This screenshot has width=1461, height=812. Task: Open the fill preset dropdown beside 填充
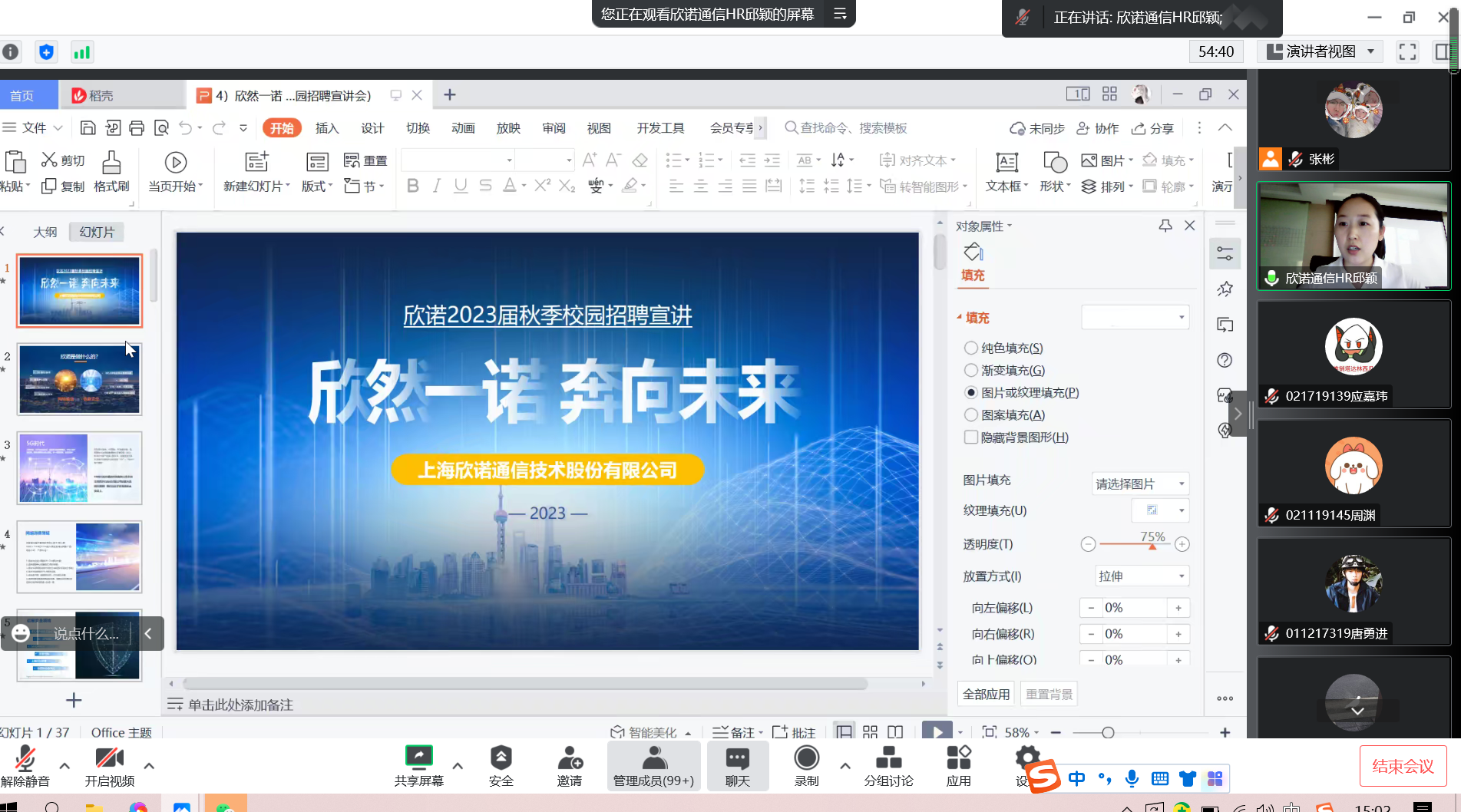click(1135, 317)
